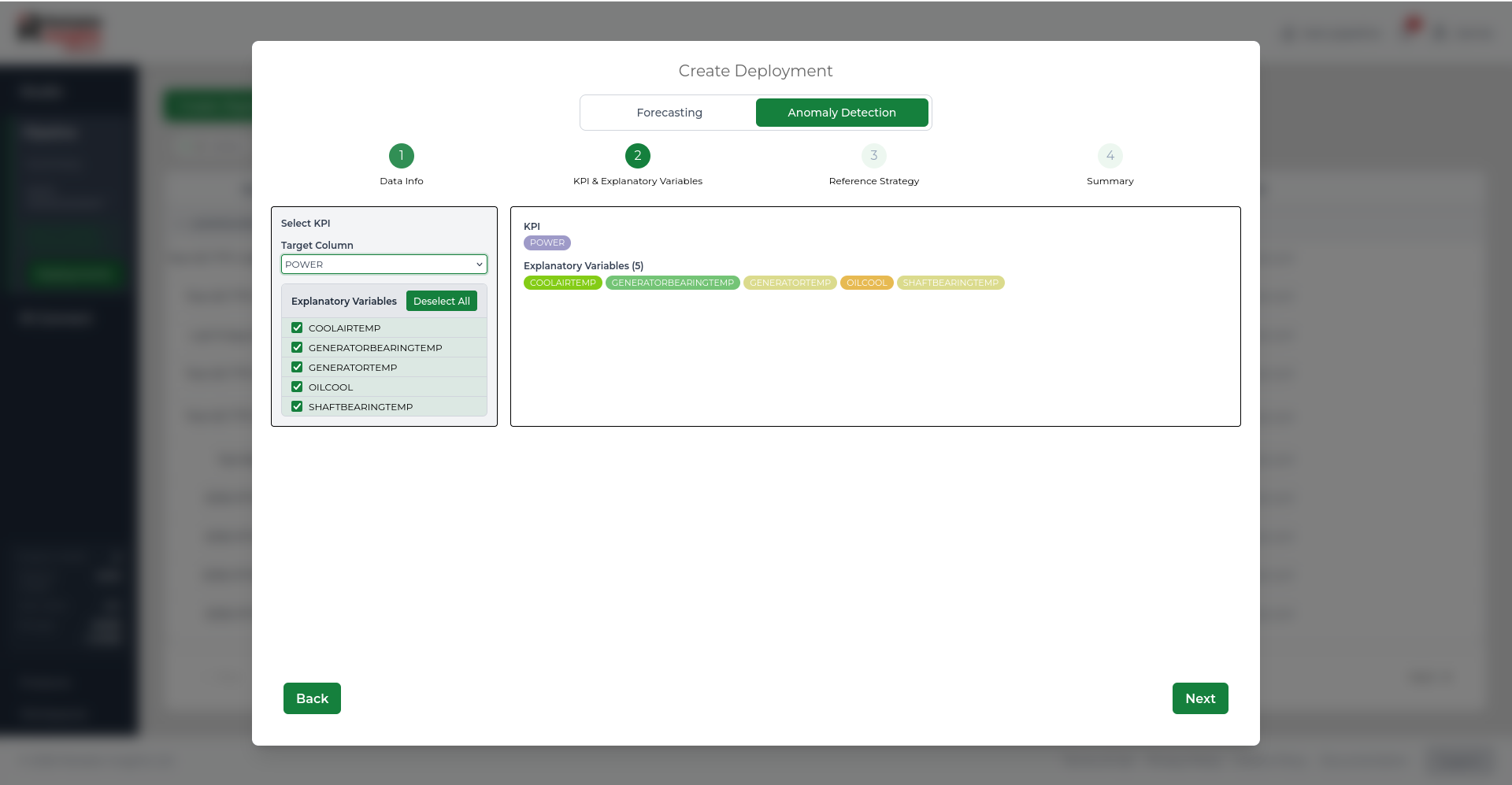Image resolution: width=1512 pixels, height=785 pixels.
Task: Click the orange OILCOOL tag
Action: tap(867, 283)
